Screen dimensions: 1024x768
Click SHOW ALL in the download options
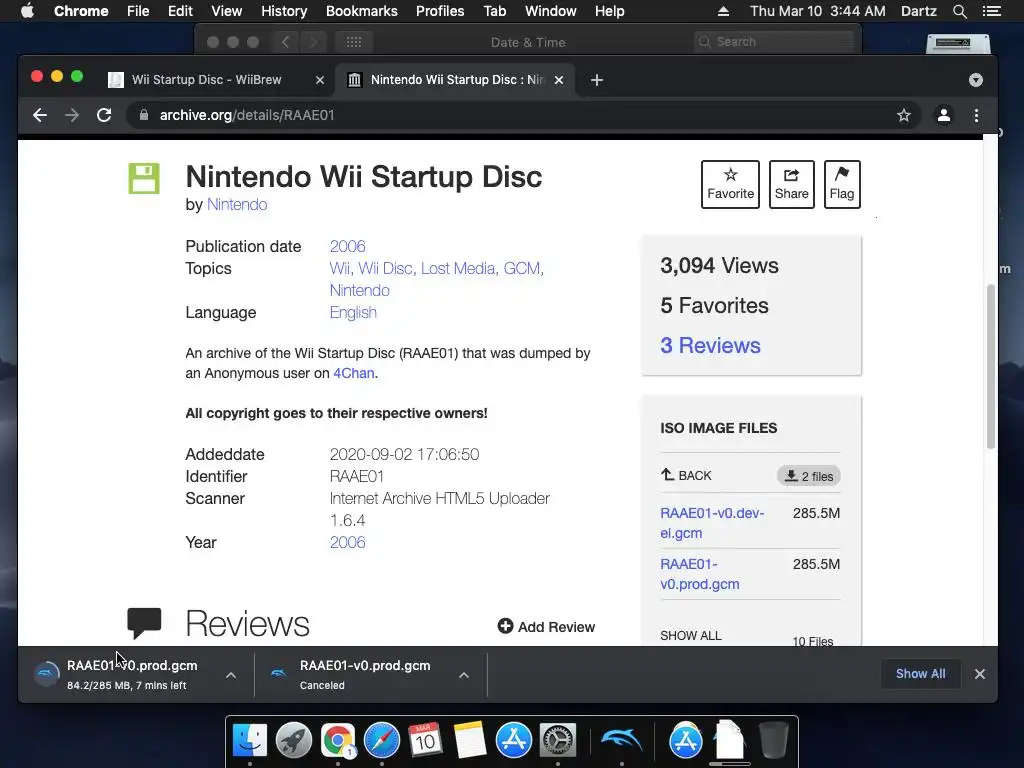click(x=691, y=635)
